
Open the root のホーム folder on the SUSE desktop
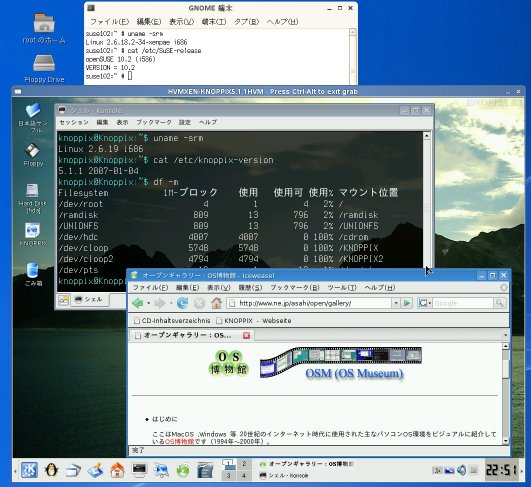44,29
